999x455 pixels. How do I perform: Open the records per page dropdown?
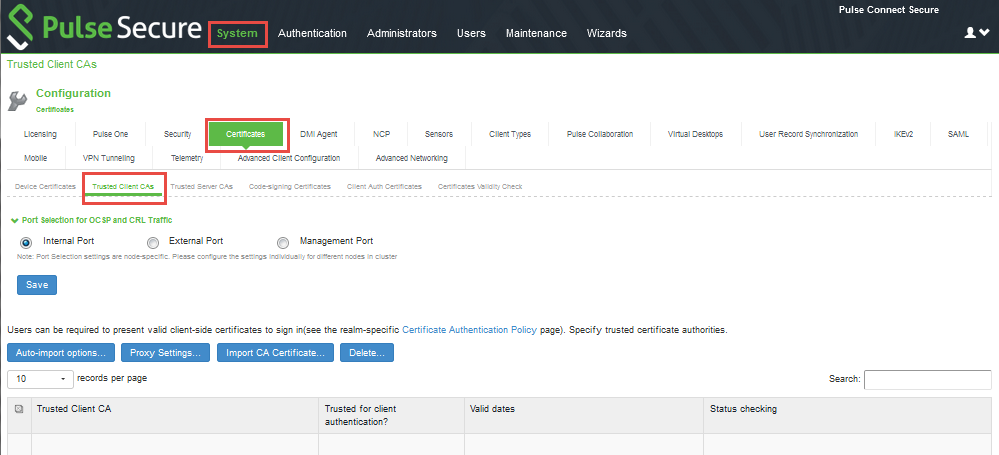tap(40, 379)
